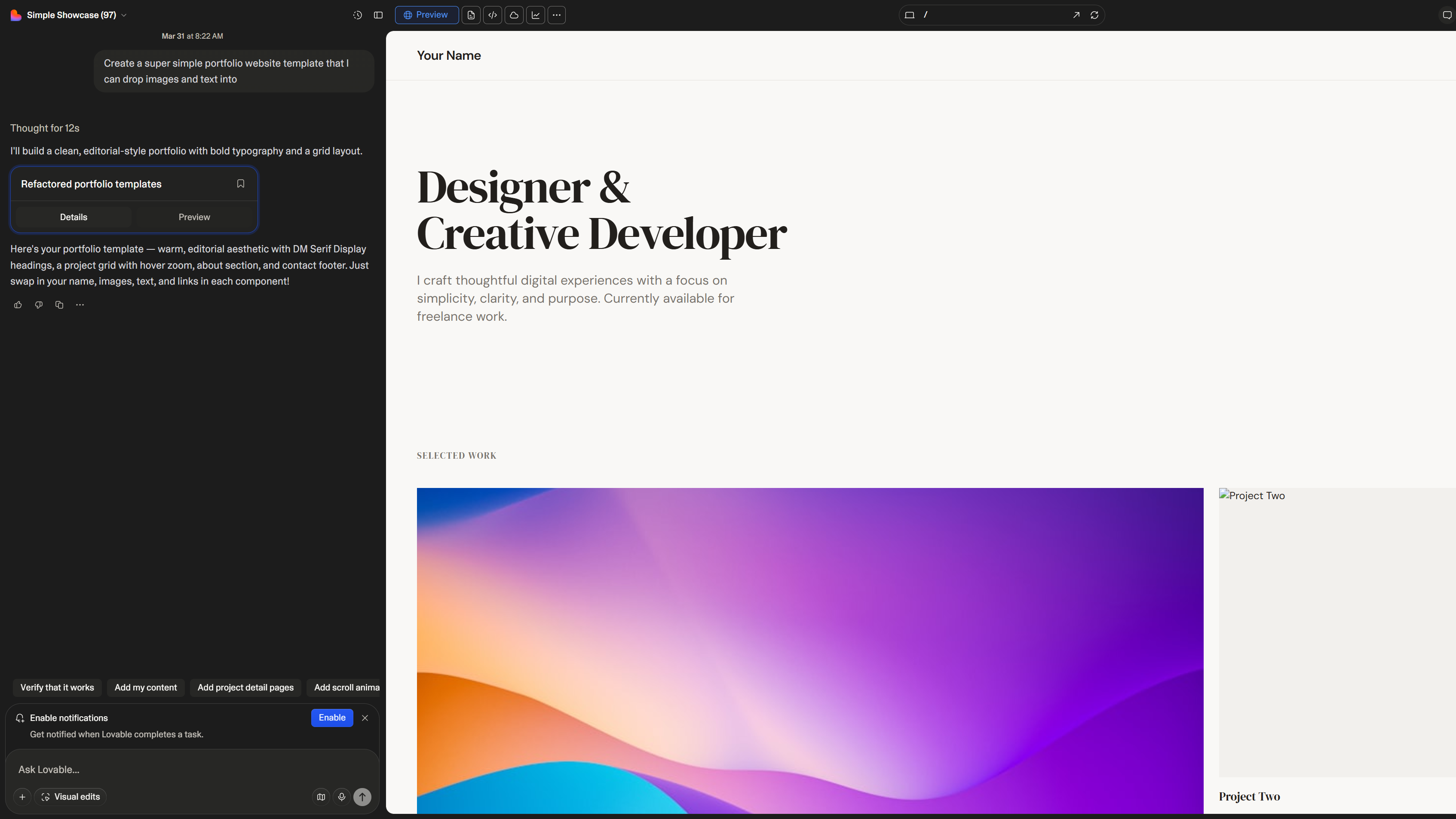This screenshot has width=1456, height=819.
Task: Click the Lovable logo icon
Action: tap(16, 15)
